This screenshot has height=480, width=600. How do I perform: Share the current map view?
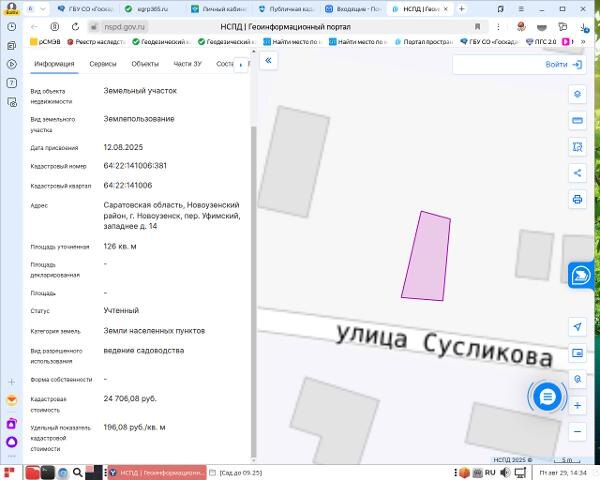(577, 173)
